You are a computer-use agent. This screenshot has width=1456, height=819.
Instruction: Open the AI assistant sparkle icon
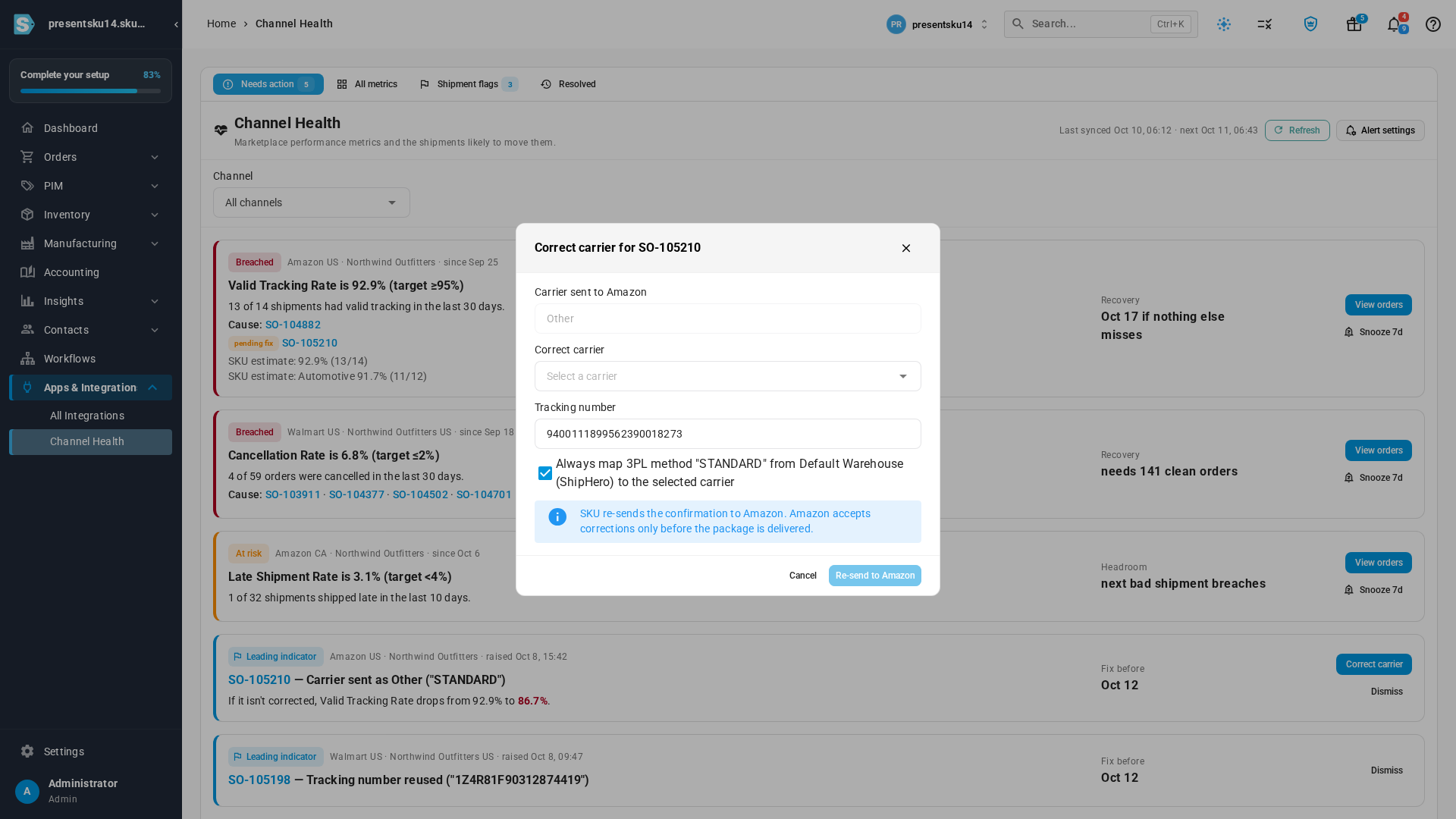click(1224, 24)
